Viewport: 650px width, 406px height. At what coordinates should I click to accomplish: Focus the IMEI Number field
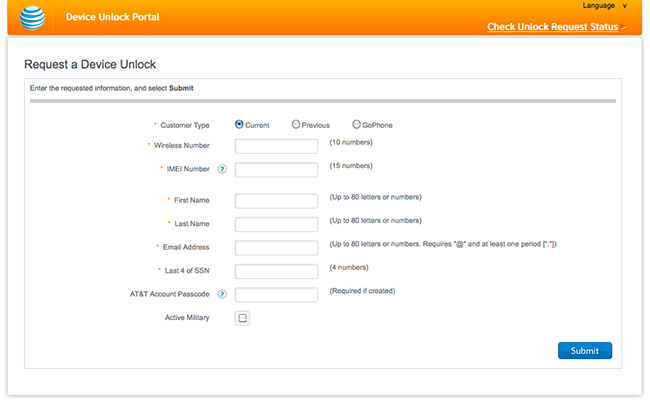tap(276, 170)
